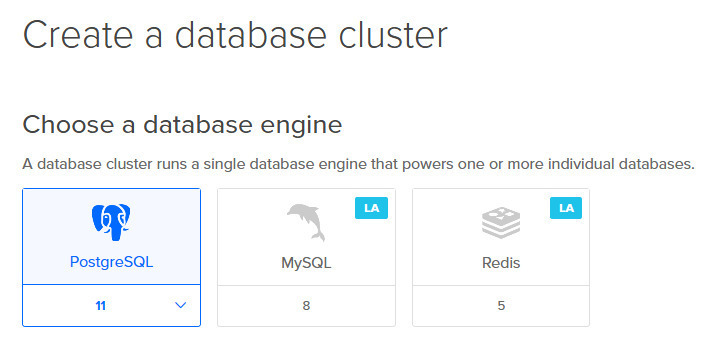The height and width of the screenshot is (362, 707).
Task: Click the Choose a database engine heading
Action: 182,124
